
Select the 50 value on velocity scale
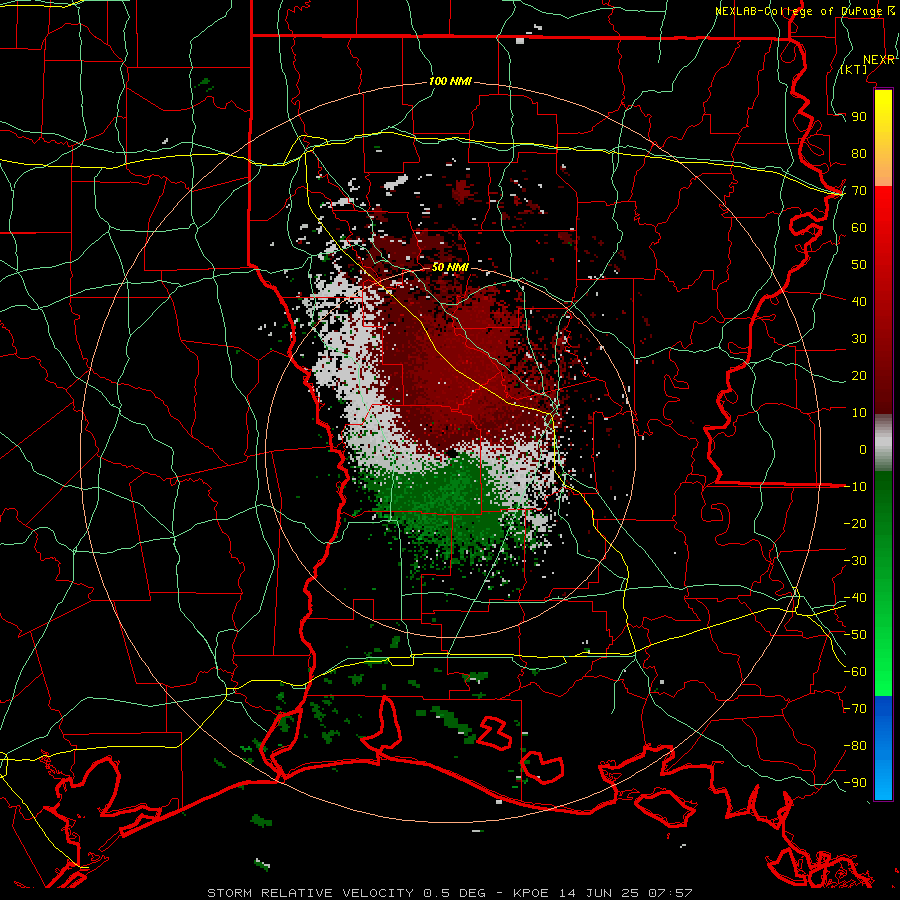(859, 265)
